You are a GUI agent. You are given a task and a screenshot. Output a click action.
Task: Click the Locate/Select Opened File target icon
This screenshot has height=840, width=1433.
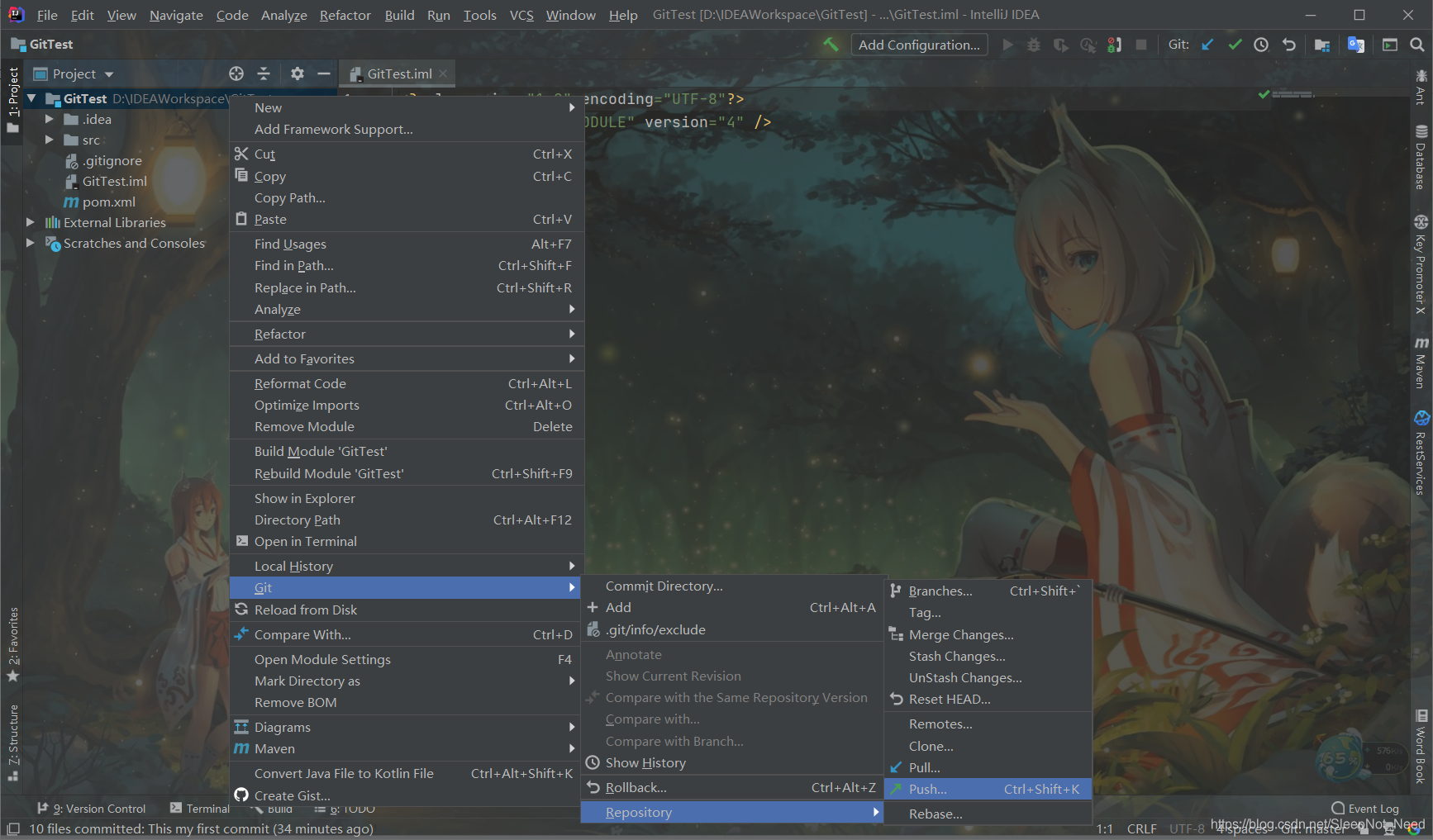point(236,74)
